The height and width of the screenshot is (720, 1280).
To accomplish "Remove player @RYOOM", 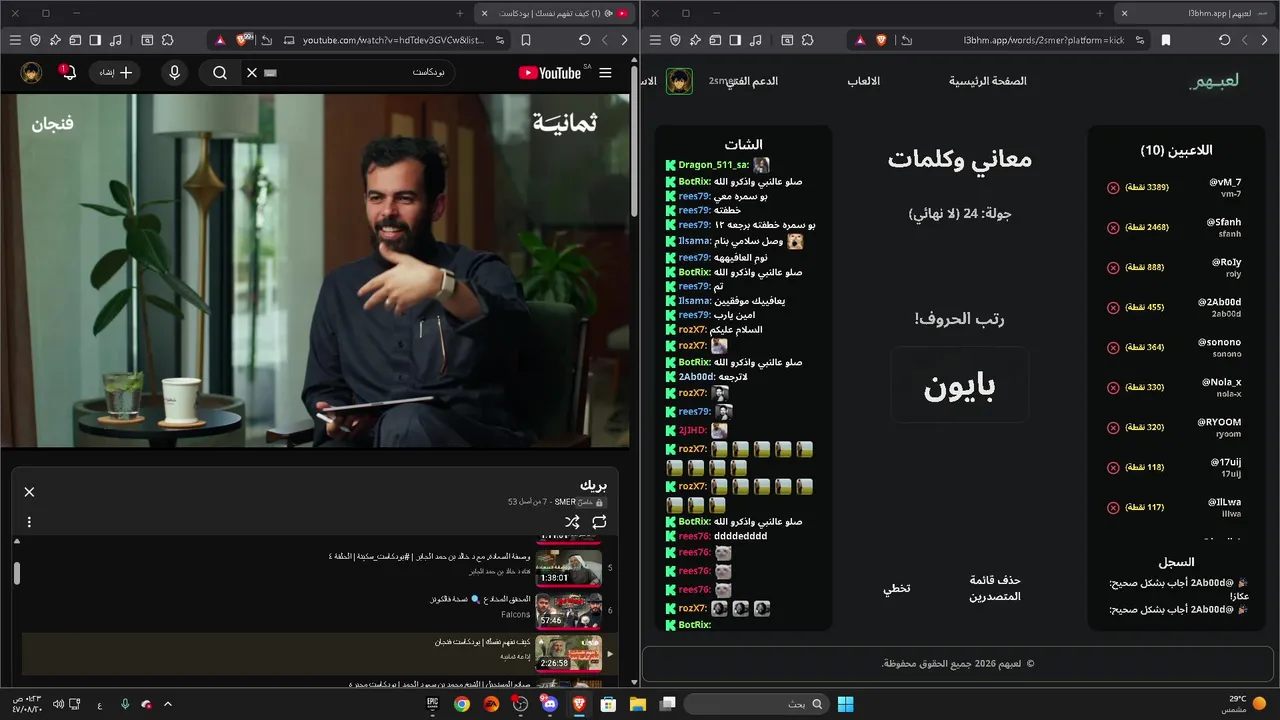I will click(1113, 427).
